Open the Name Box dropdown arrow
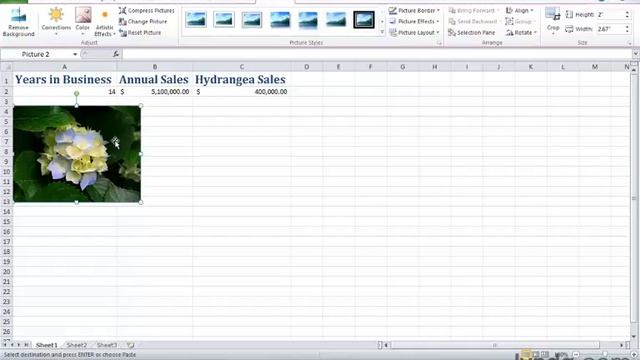Viewport: 640px width, 360px height. click(75, 54)
